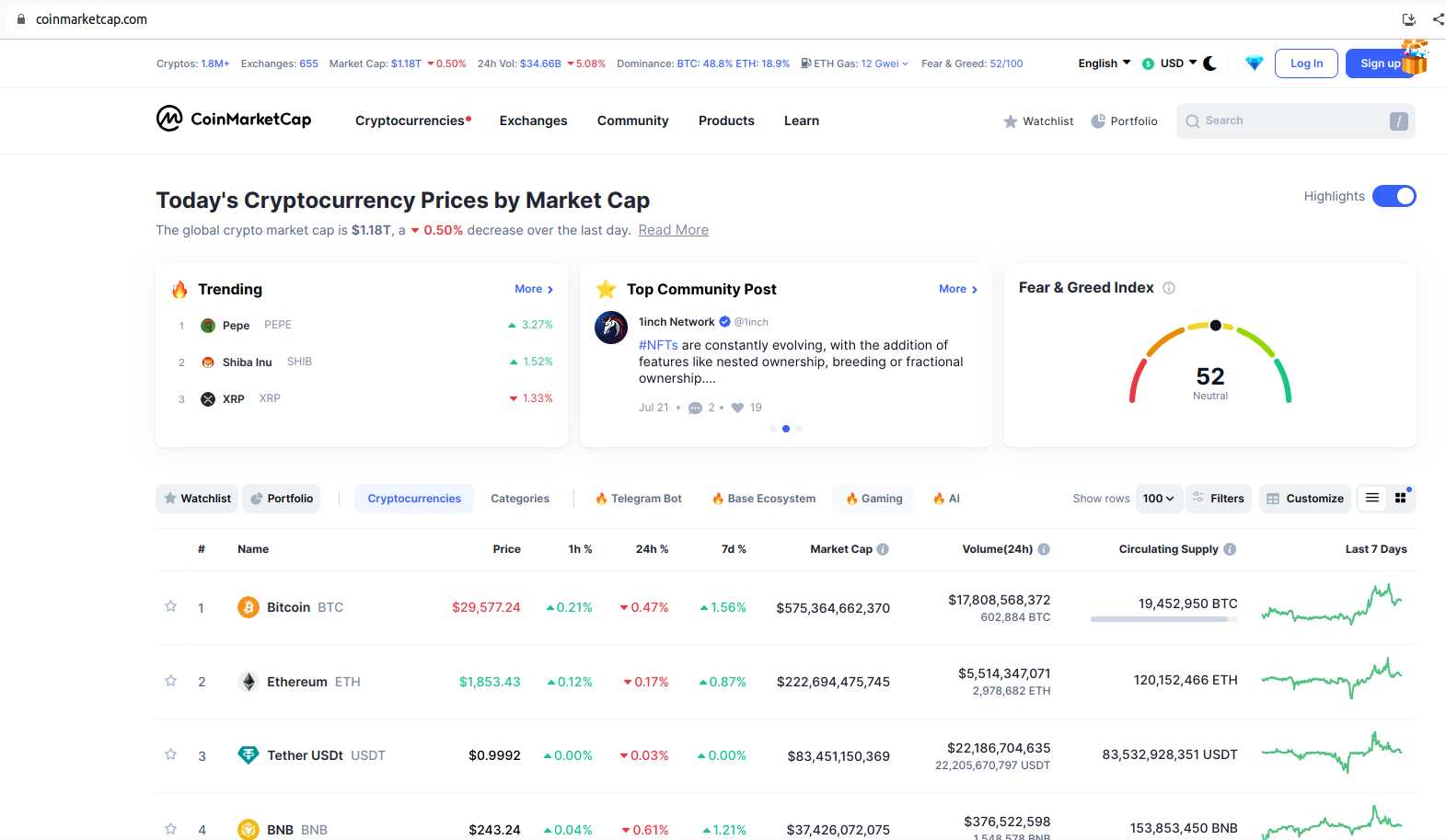Star Tether USDt as favorite
This screenshot has width=1446, height=840.
[x=170, y=754]
